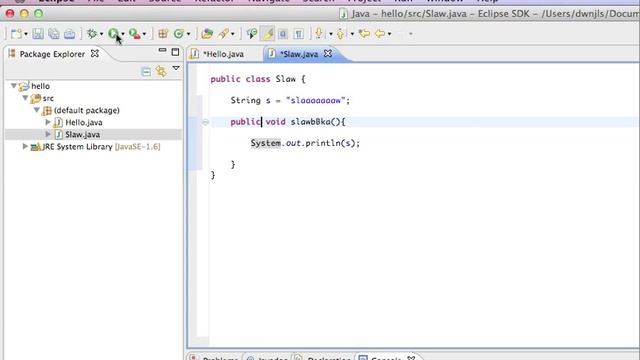Select JRE System Library [JavaSE-1.6]

pos(101,147)
